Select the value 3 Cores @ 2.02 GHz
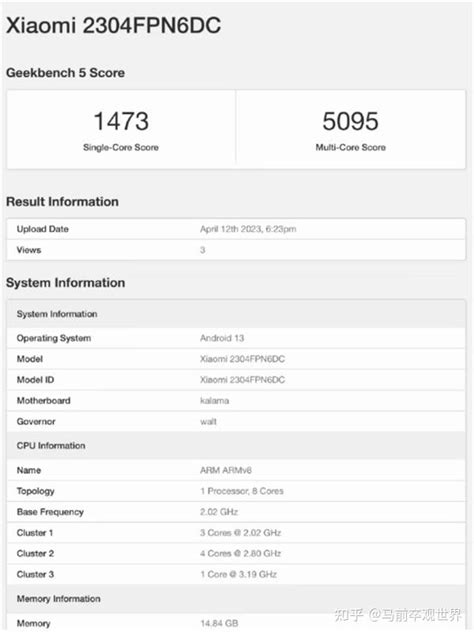Image resolution: width=474 pixels, height=635 pixels. 240,533
